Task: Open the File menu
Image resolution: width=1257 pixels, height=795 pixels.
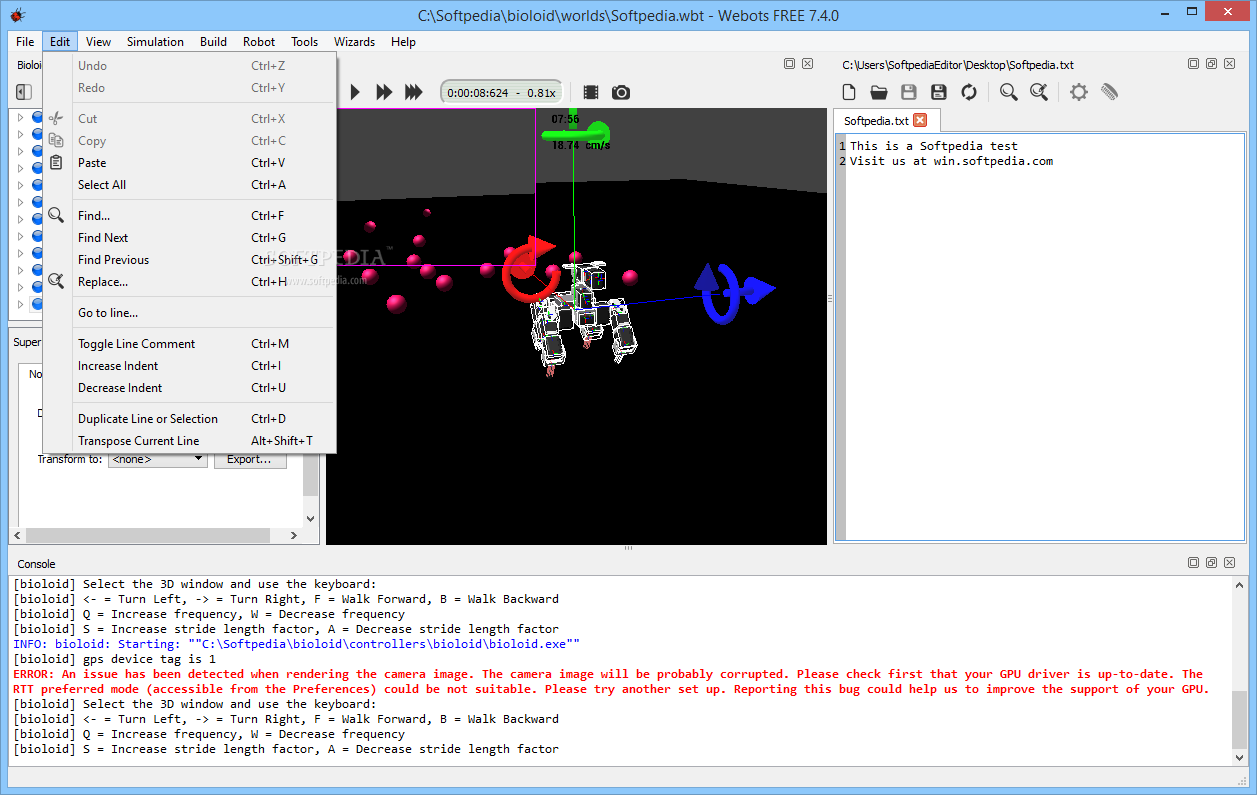Action: (x=25, y=42)
